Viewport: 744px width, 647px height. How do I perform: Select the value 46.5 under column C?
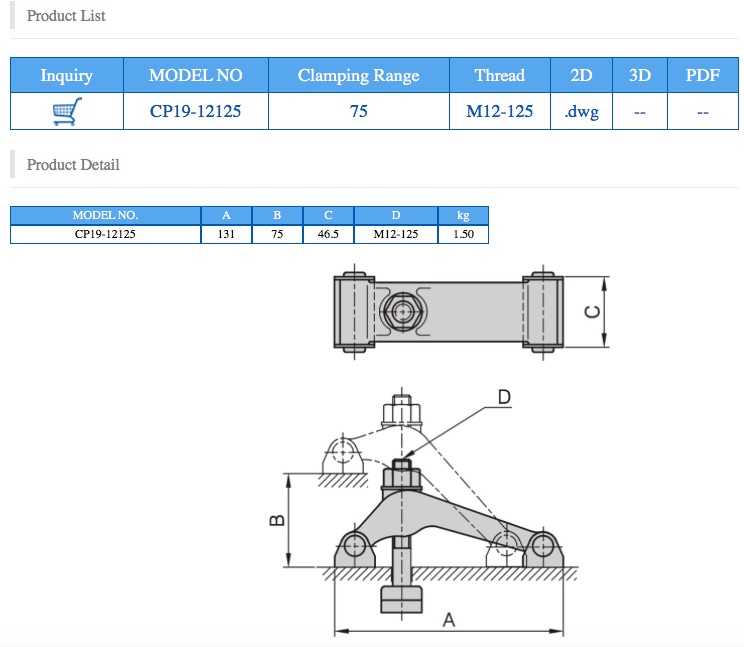(328, 234)
